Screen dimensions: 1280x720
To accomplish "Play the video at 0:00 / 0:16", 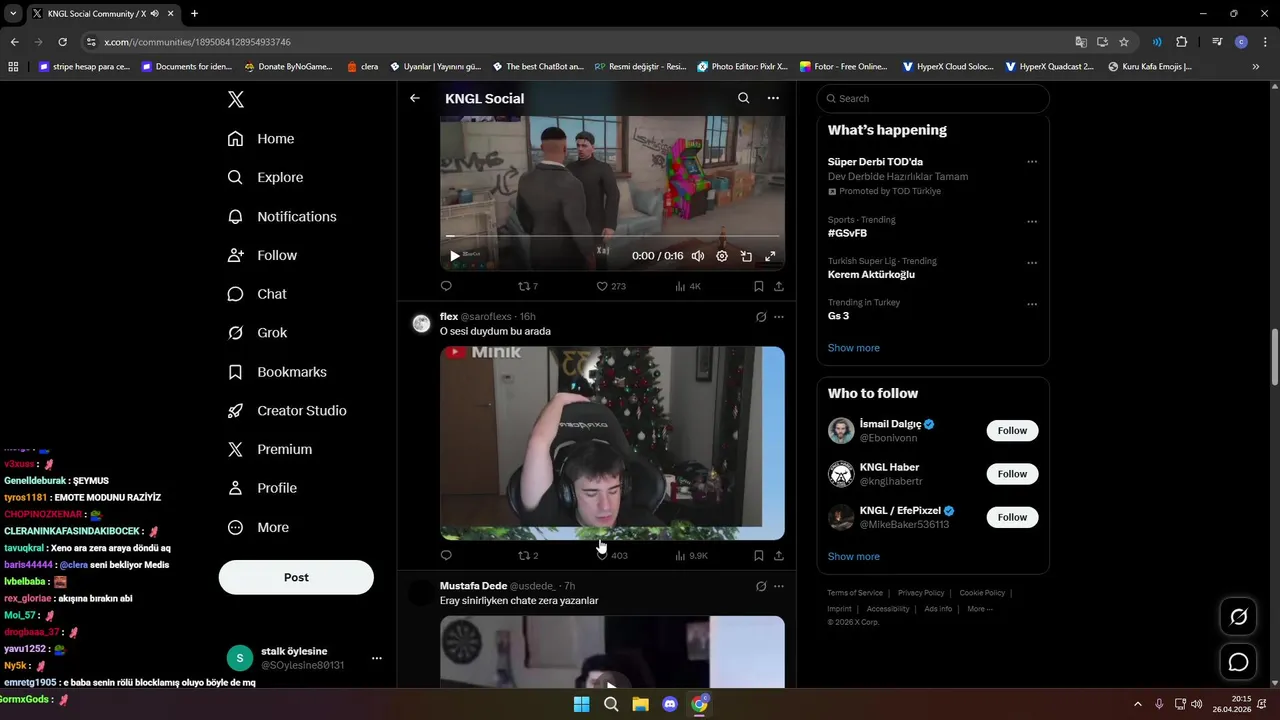I will (x=455, y=256).
